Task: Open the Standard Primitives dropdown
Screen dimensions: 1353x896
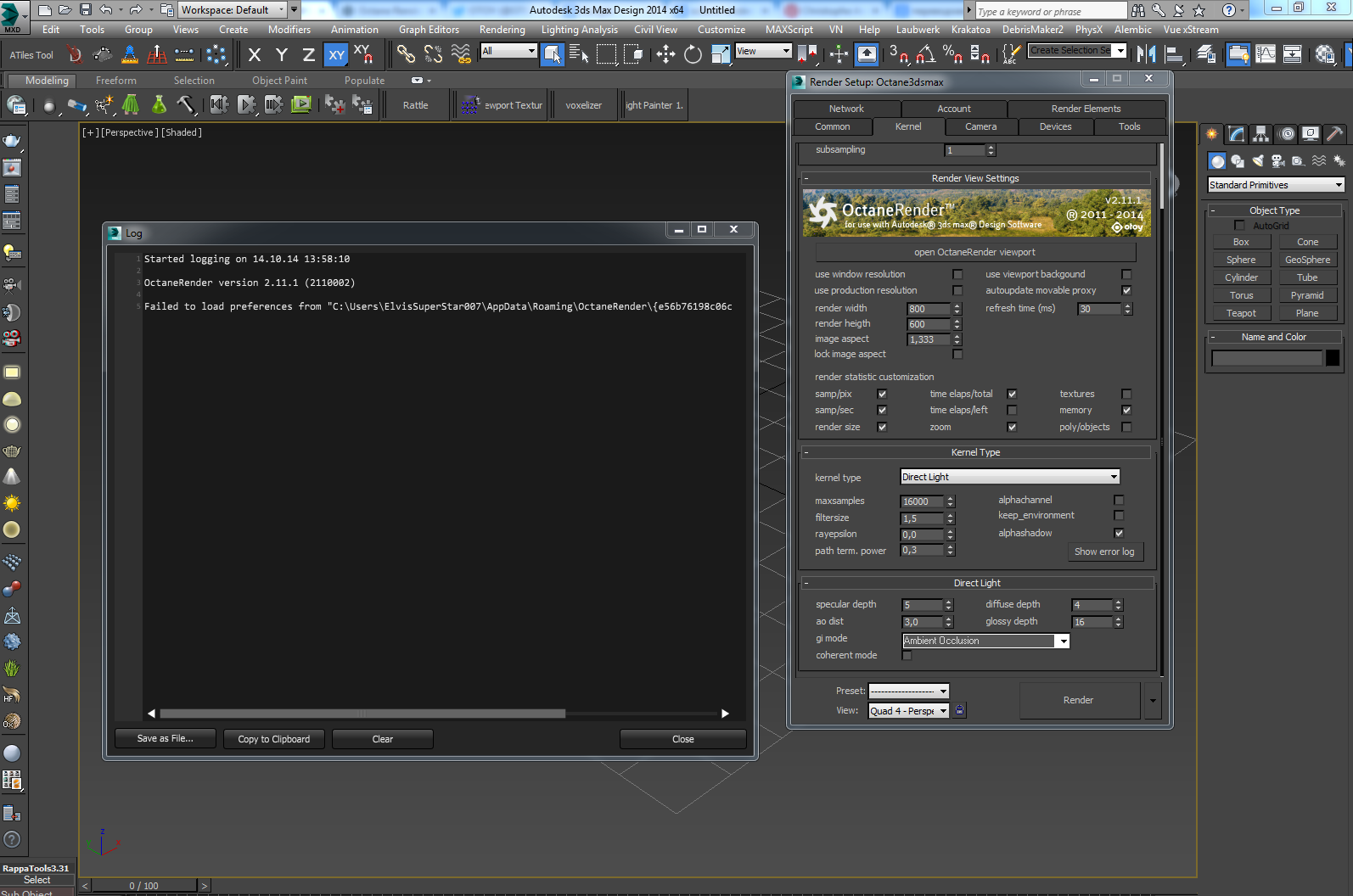Action: [1276, 185]
